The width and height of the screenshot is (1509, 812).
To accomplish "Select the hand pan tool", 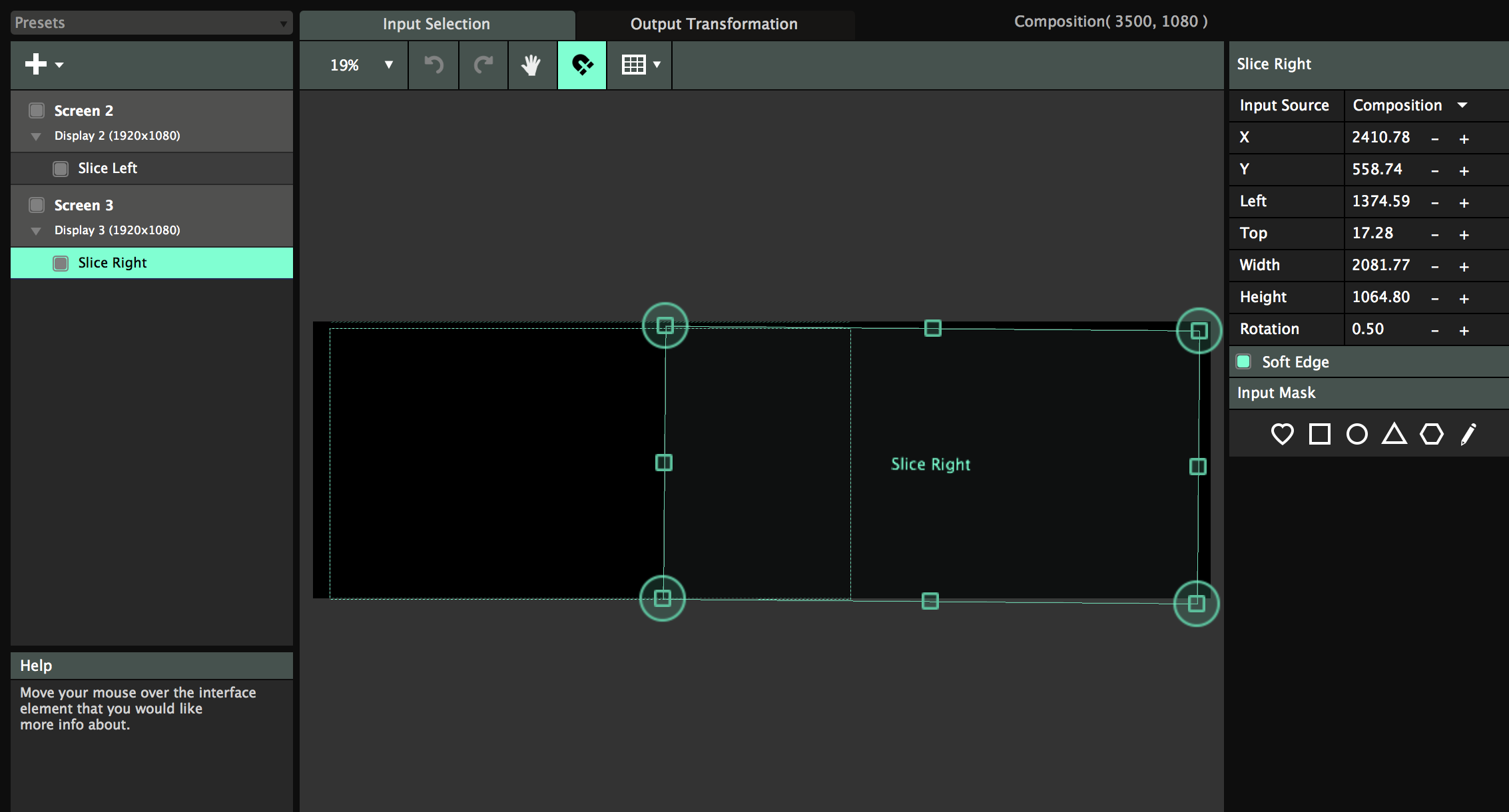I will click(x=531, y=65).
